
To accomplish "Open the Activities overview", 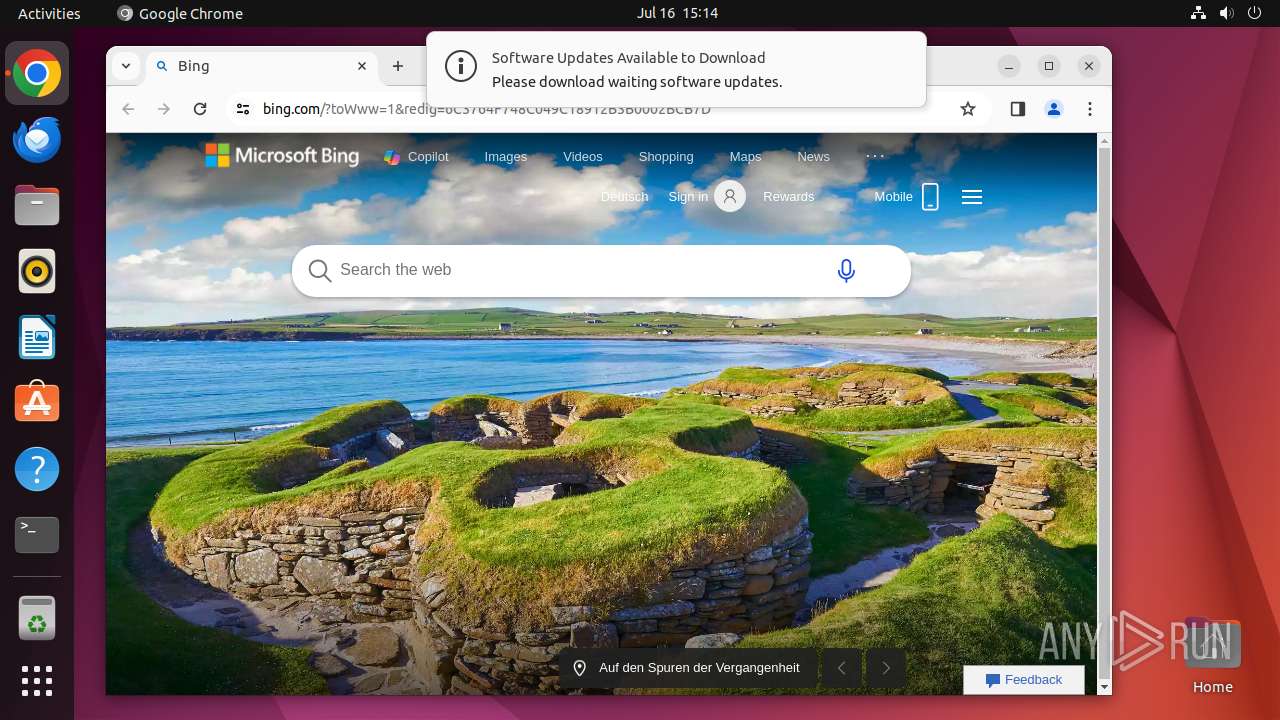I will pos(49,13).
